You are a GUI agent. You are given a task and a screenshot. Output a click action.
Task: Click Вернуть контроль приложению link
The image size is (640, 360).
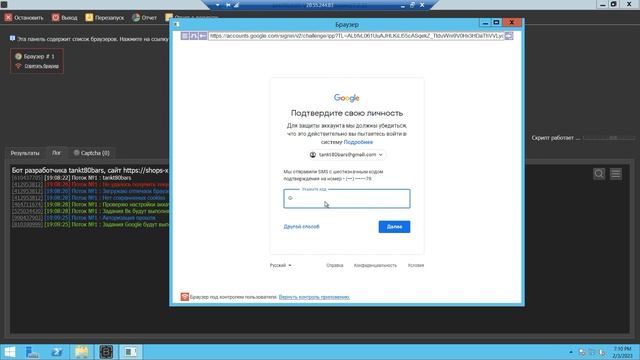314,297
